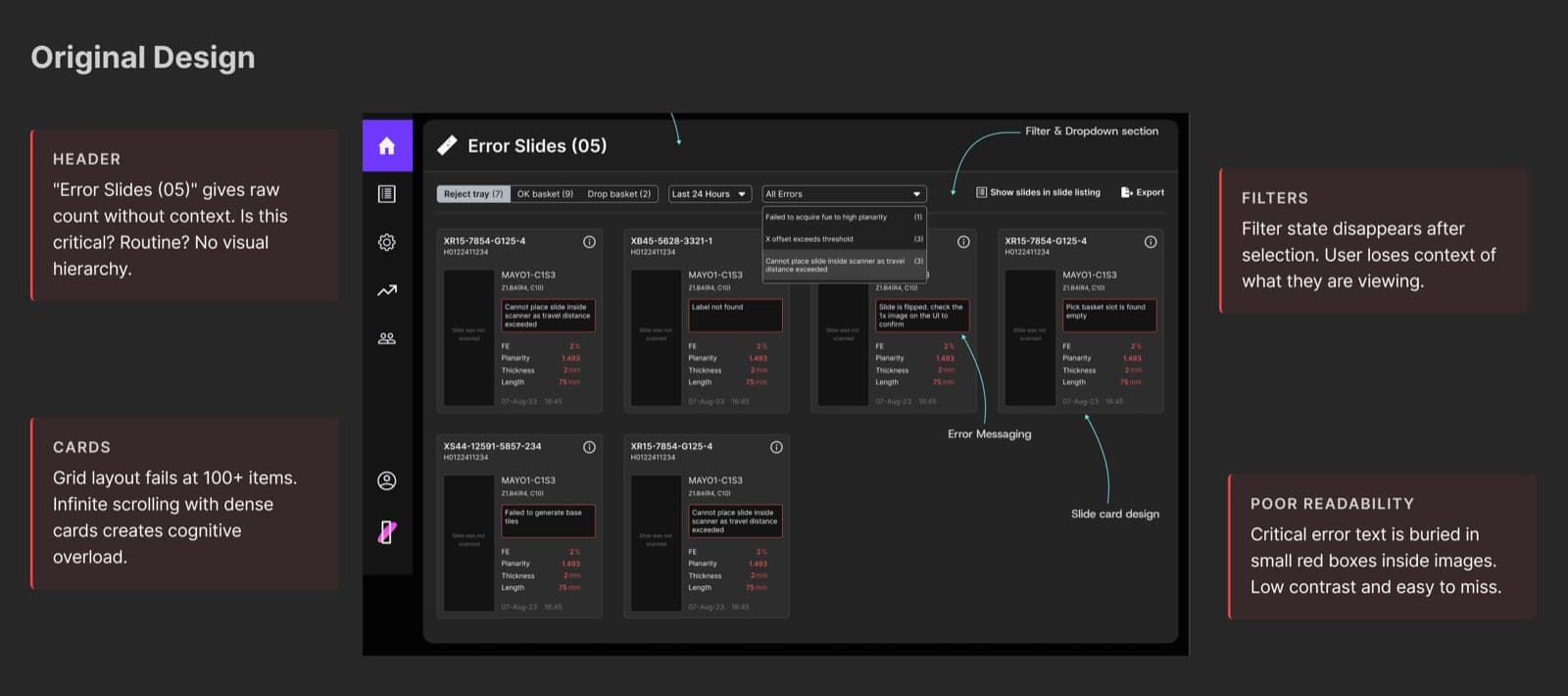
Task: Click info icon on card XS44-12591-5857-234
Action: click(589, 447)
